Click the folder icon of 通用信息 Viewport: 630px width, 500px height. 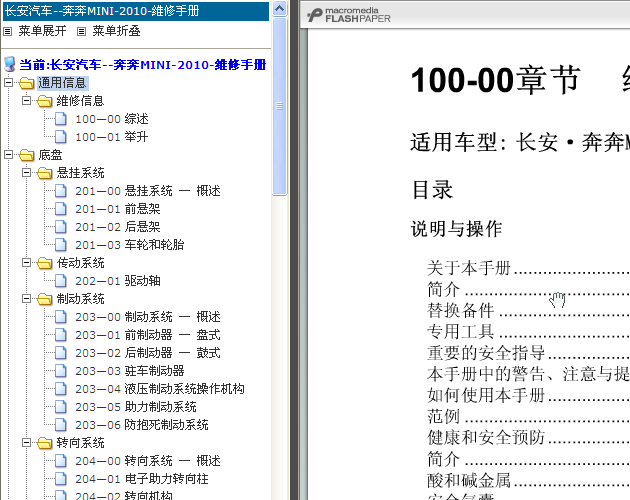(x=27, y=83)
